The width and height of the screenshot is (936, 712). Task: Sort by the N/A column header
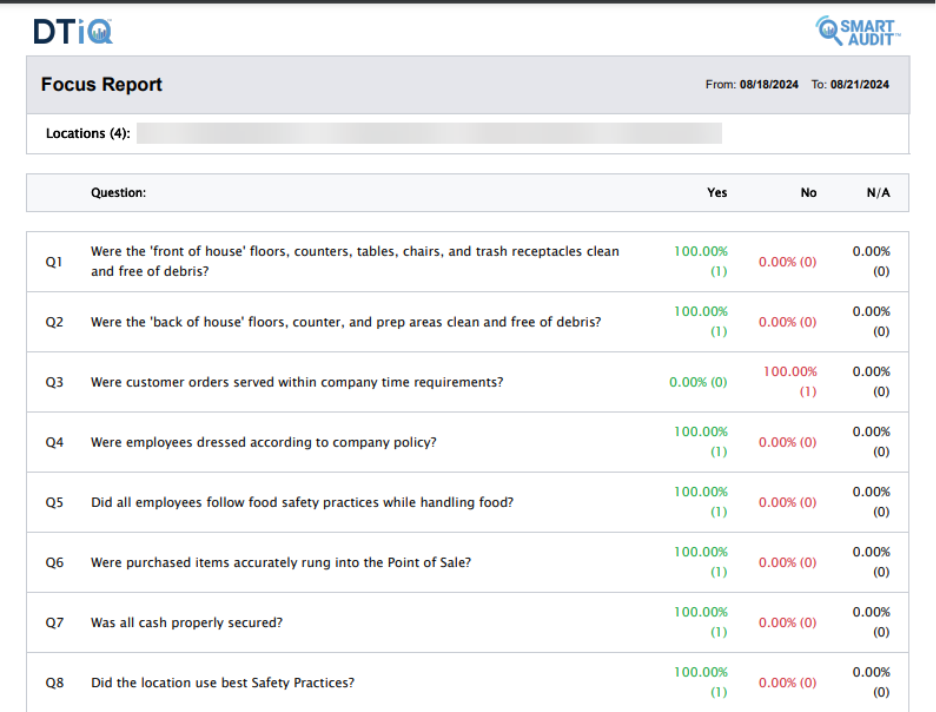[x=878, y=193]
